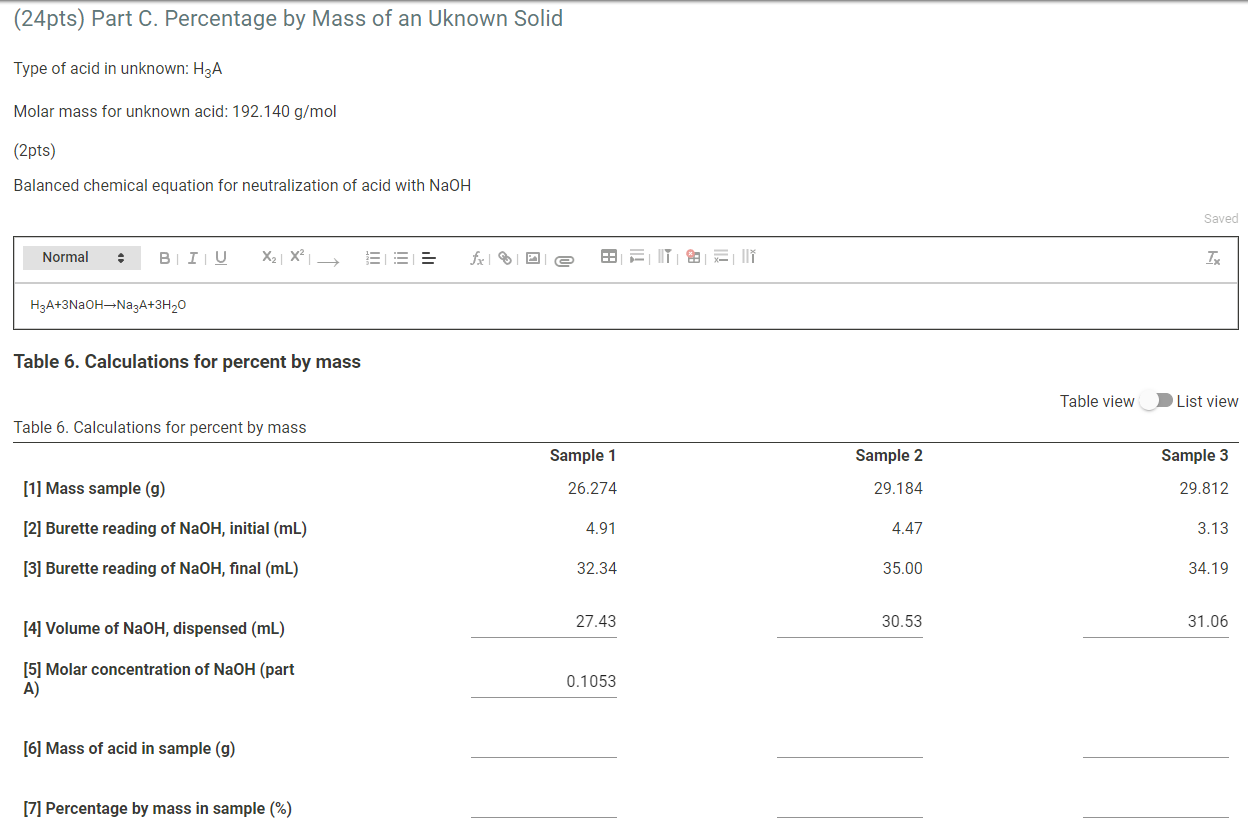The width and height of the screenshot is (1248, 833).
Task: Edit Sample 1 volume of NaOH dispensed
Action: [x=544, y=622]
